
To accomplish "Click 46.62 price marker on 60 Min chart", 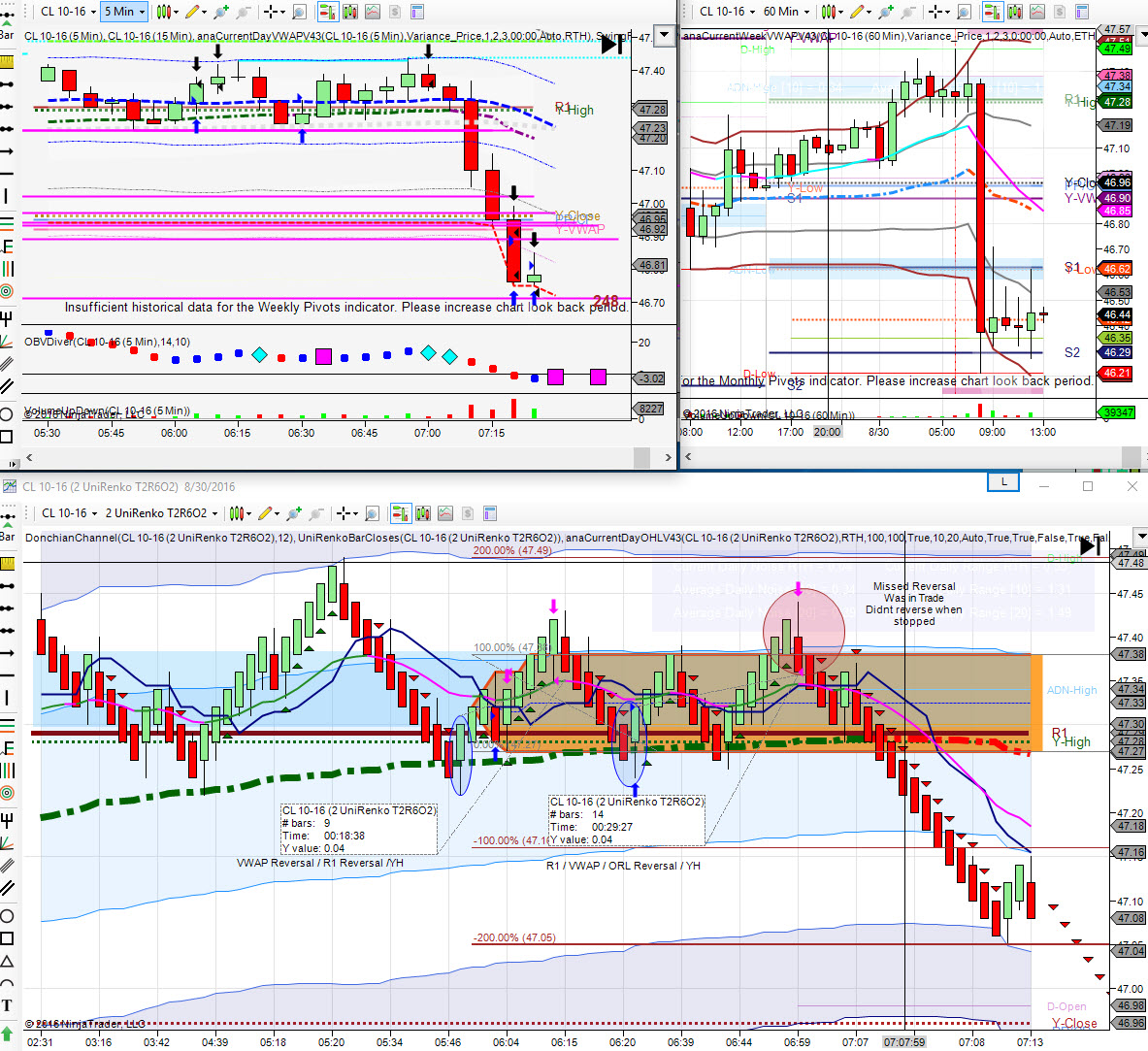I will pyautogui.click(x=1116, y=269).
